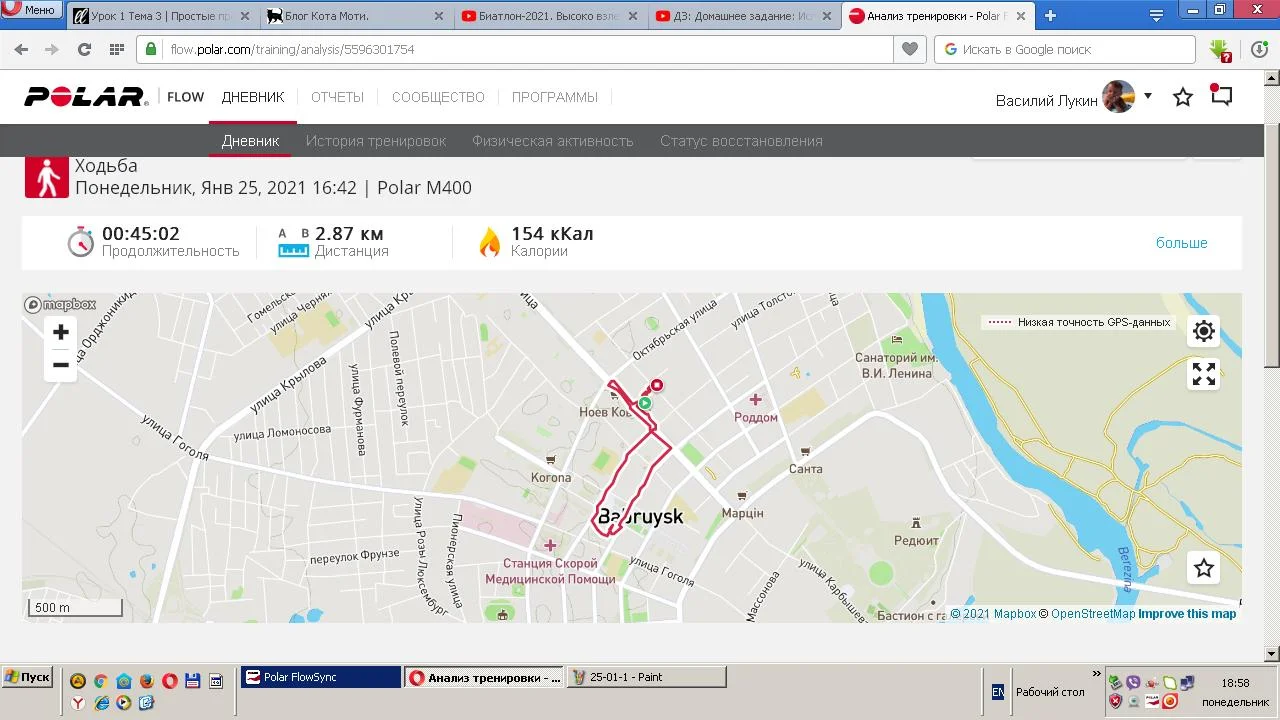Switch to Блог Кота Моти tab
The image size is (1280, 720).
coord(355,16)
